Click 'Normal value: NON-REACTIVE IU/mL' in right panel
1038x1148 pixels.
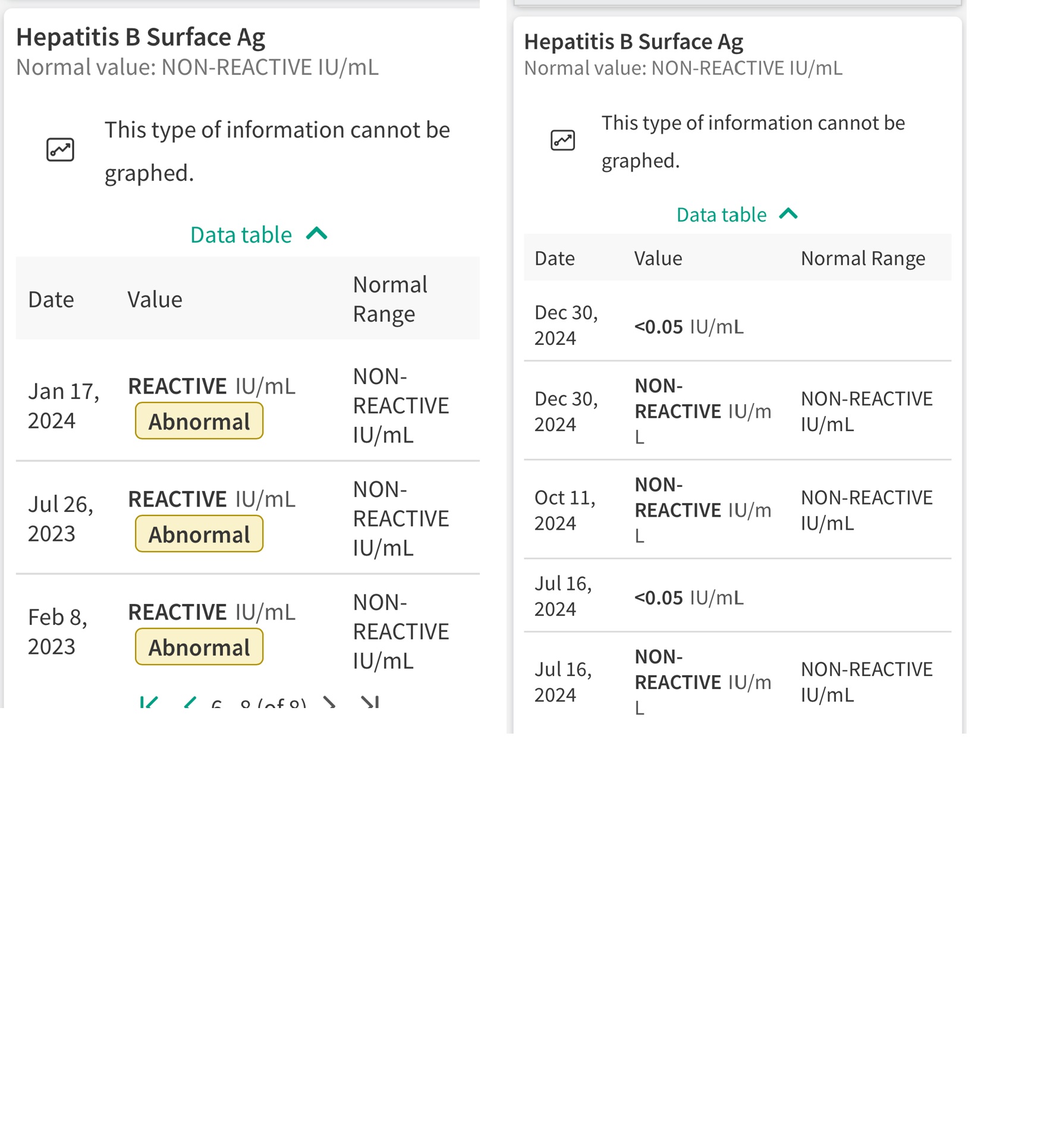683,68
